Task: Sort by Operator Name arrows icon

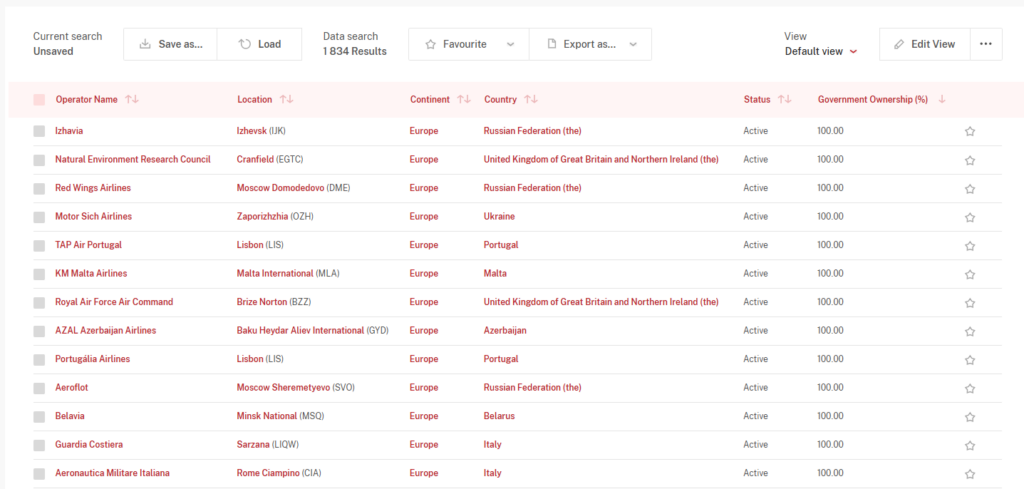Action: pyautogui.click(x=132, y=100)
